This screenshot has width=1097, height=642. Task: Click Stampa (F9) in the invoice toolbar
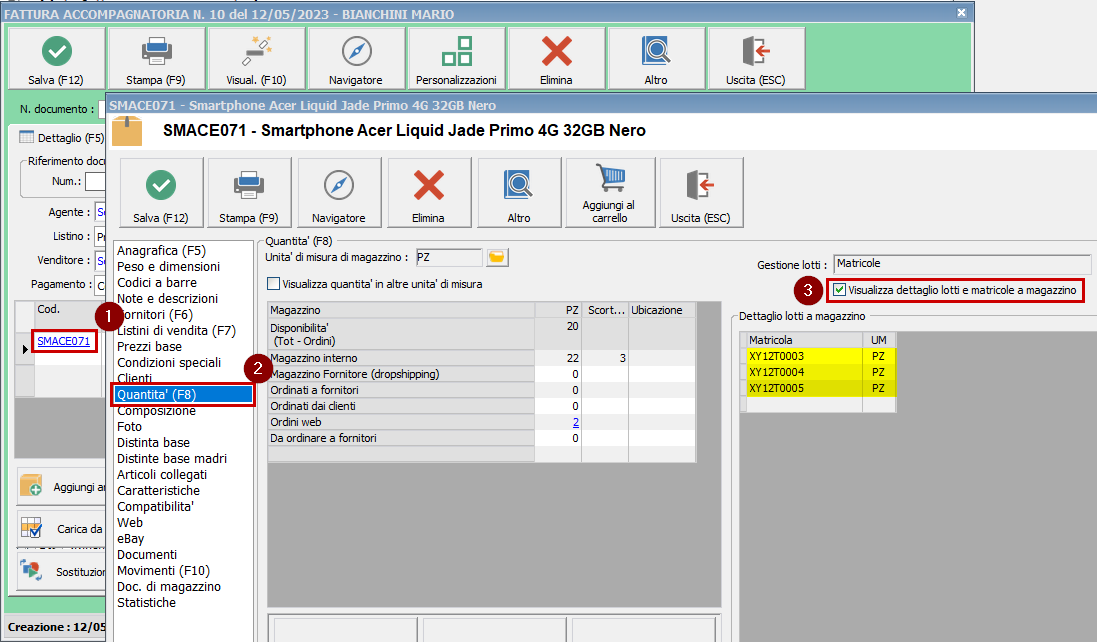coord(156,59)
